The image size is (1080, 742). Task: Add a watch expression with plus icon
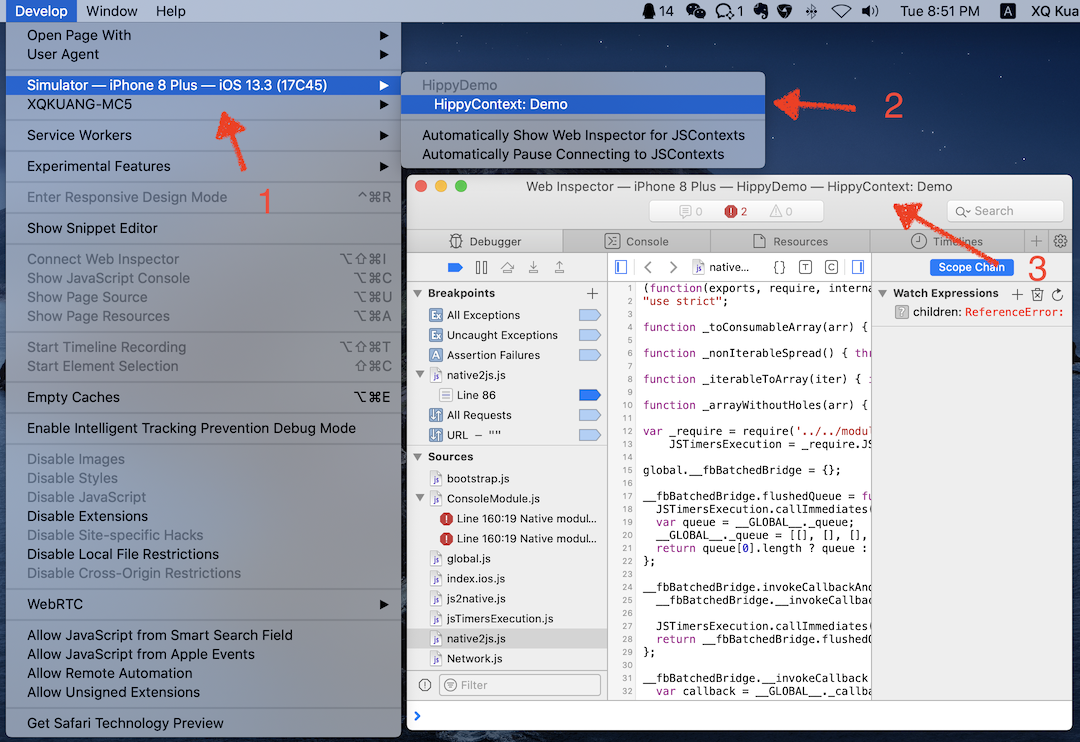tap(1017, 294)
